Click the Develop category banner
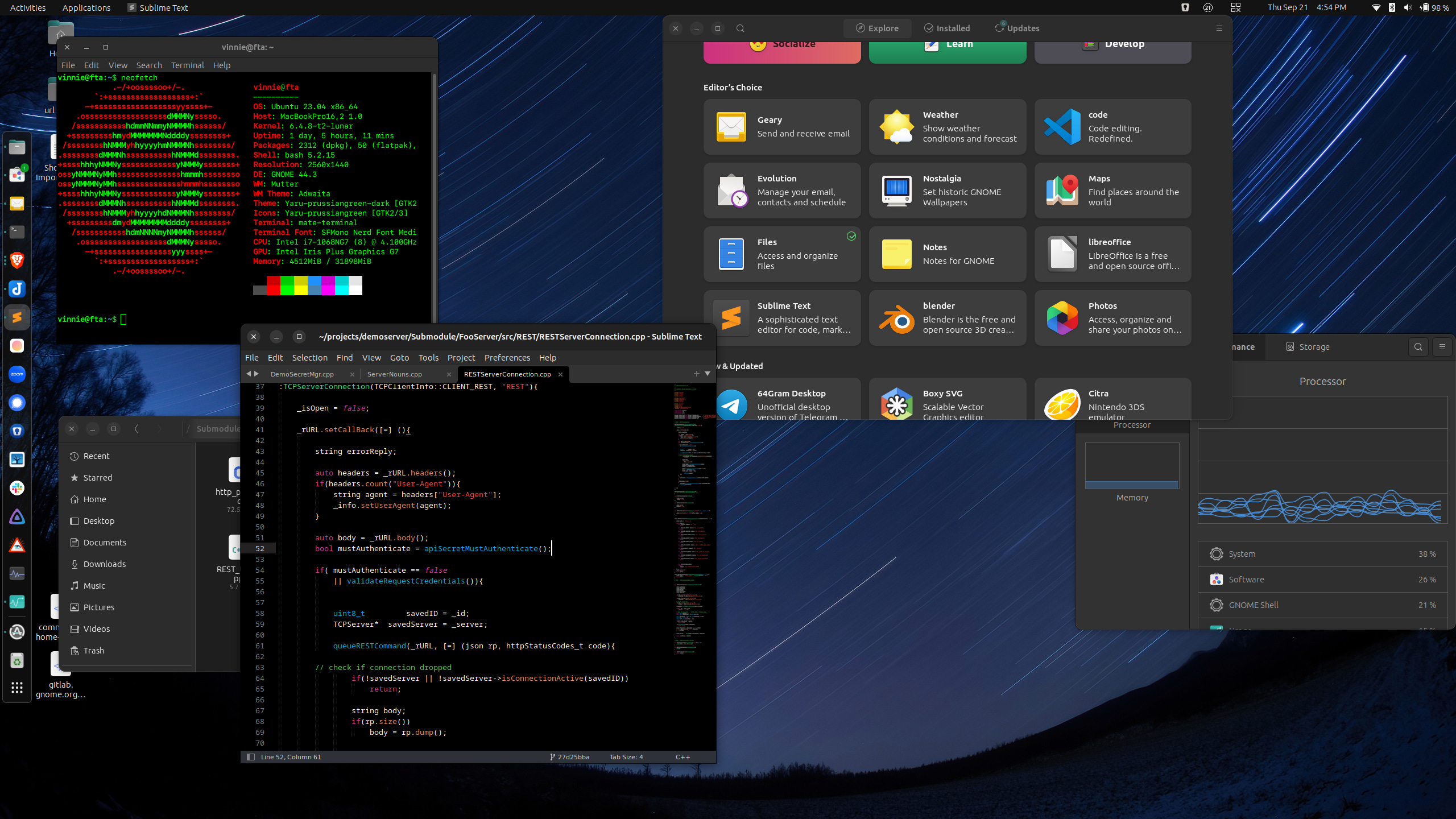This screenshot has height=819, width=1456. pyautogui.click(x=1113, y=52)
